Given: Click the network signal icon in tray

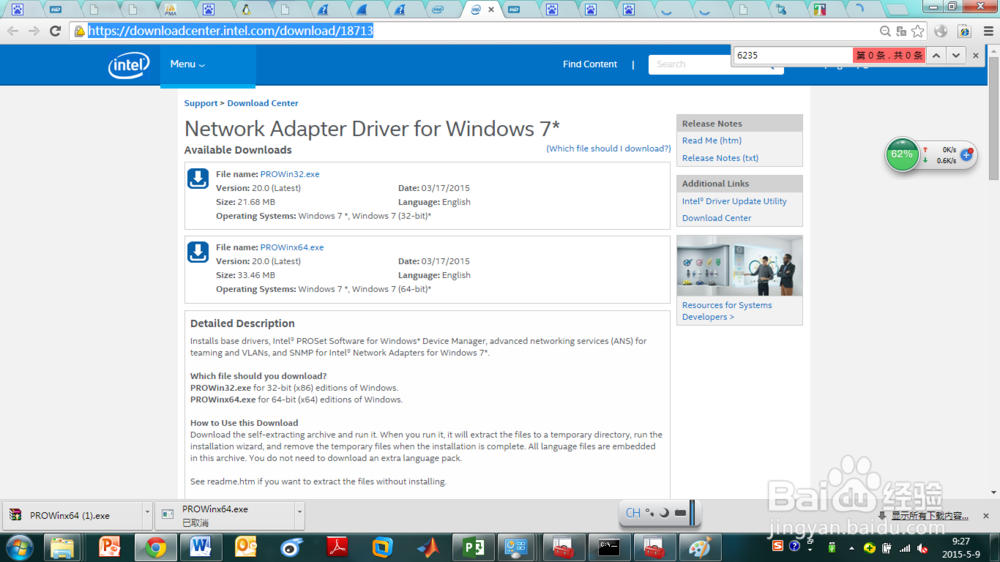Looking at the screenshot, I should (x=904, y=548).
